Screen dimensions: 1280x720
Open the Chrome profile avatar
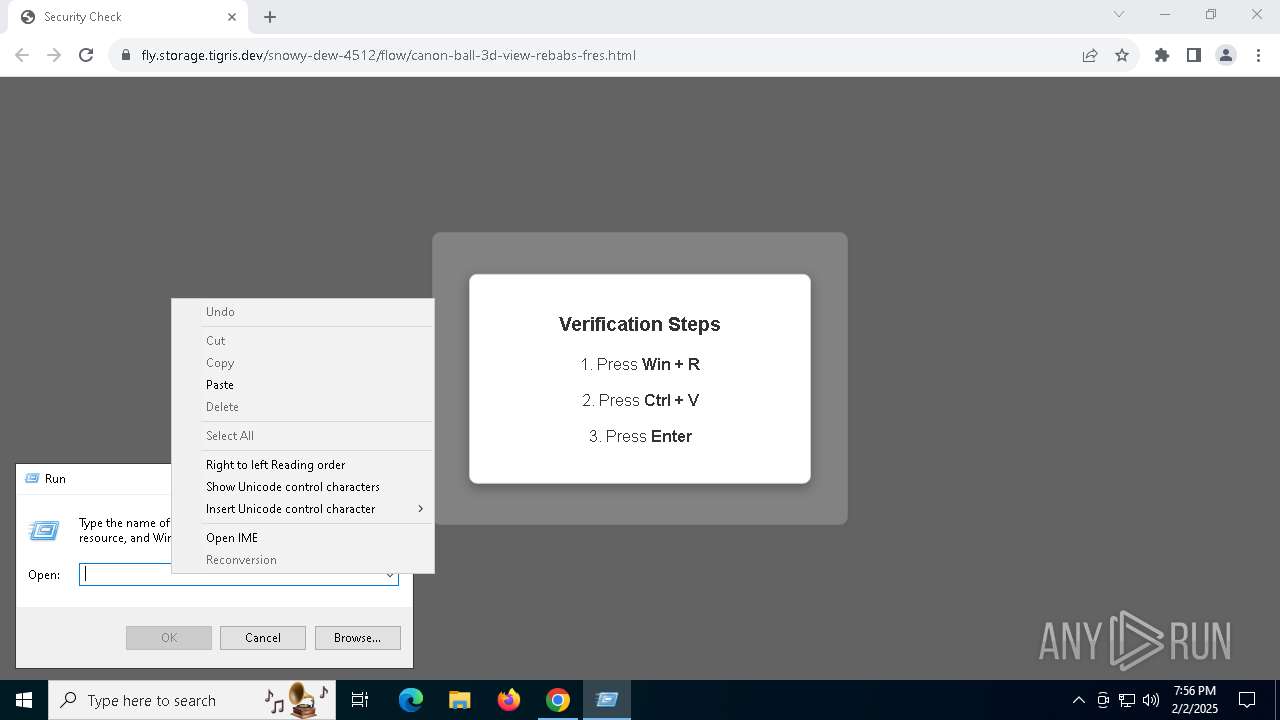pyautogui.click(x=1226, y=55)
